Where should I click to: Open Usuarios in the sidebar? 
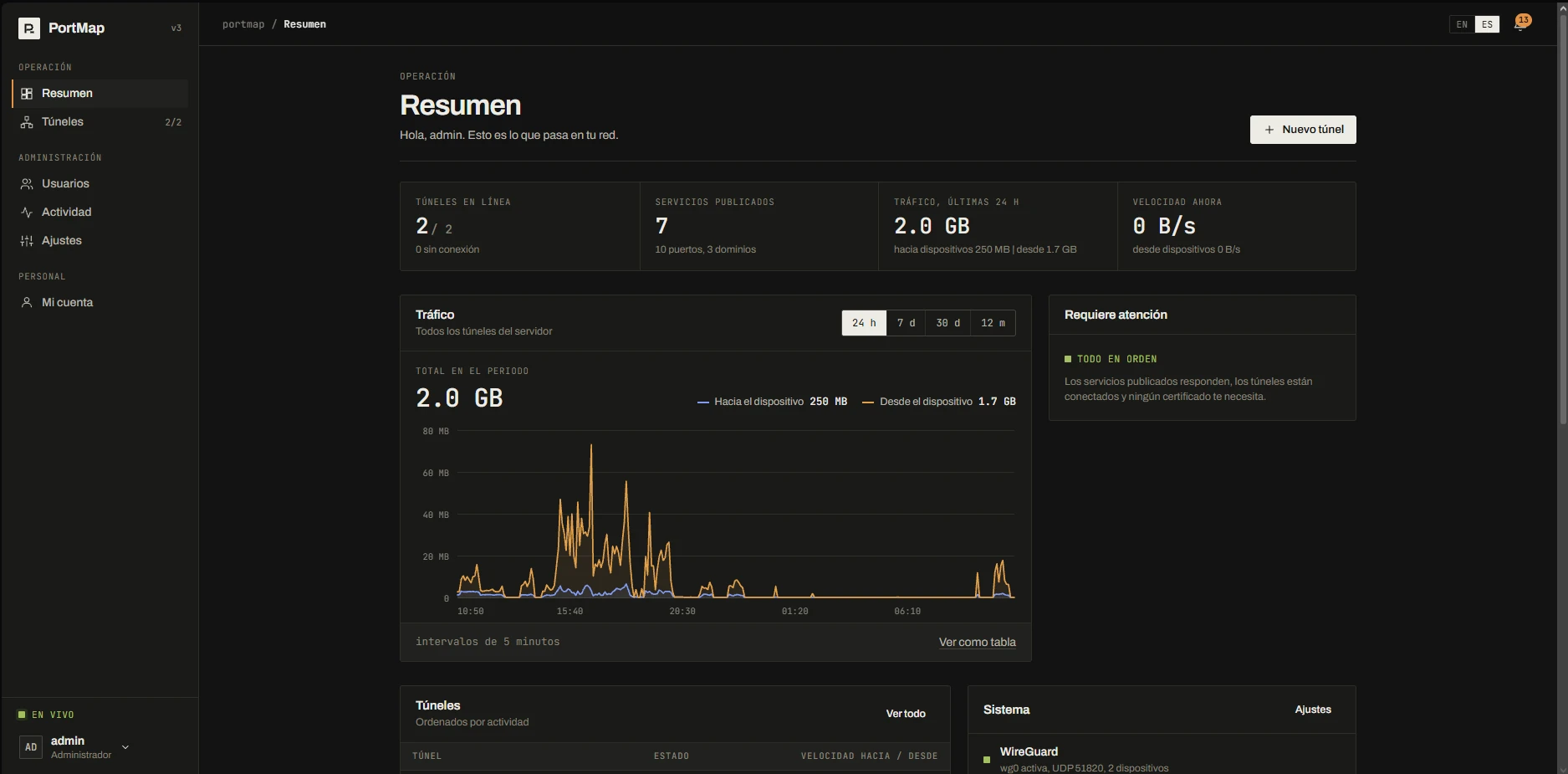(100, 184)
